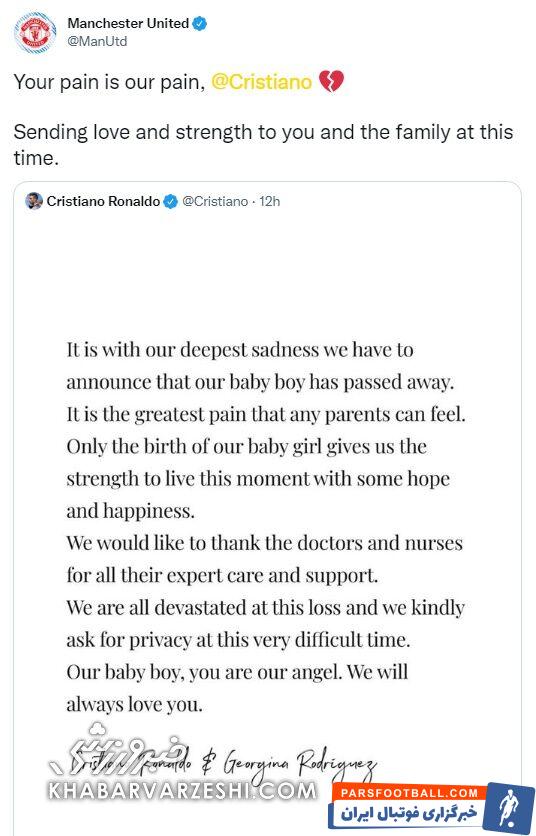
Task: Click Manchester United's blue verified badge
Action: (x=200, y=23)
